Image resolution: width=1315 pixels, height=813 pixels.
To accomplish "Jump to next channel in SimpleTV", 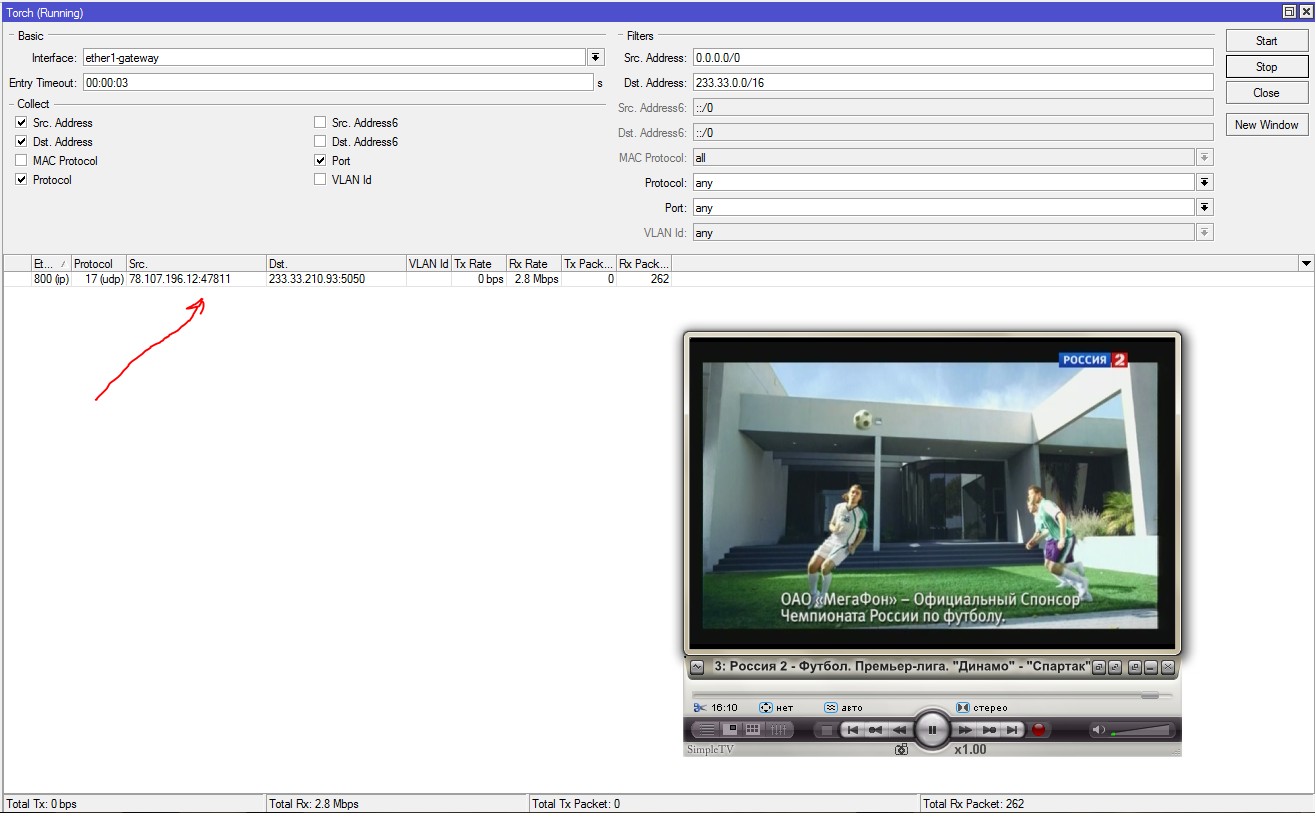I will pos(1012,730).
